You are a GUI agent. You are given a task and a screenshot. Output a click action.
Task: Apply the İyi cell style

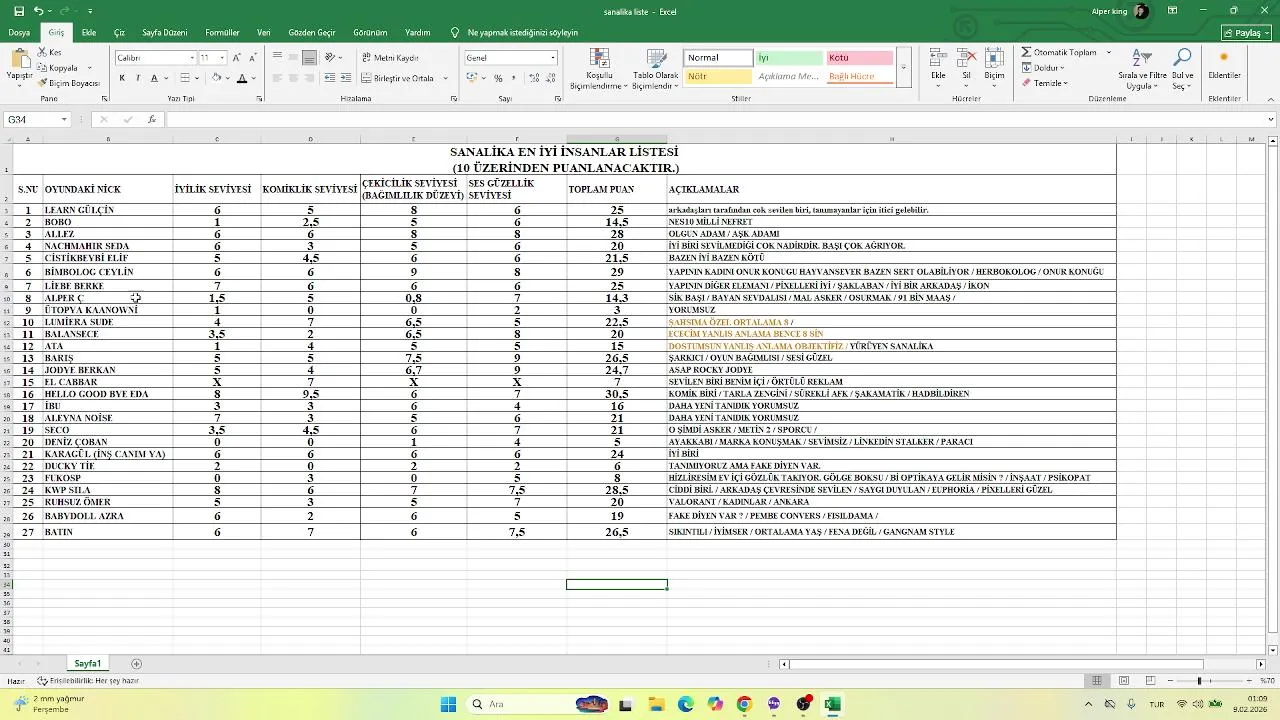tap(788, 58)
